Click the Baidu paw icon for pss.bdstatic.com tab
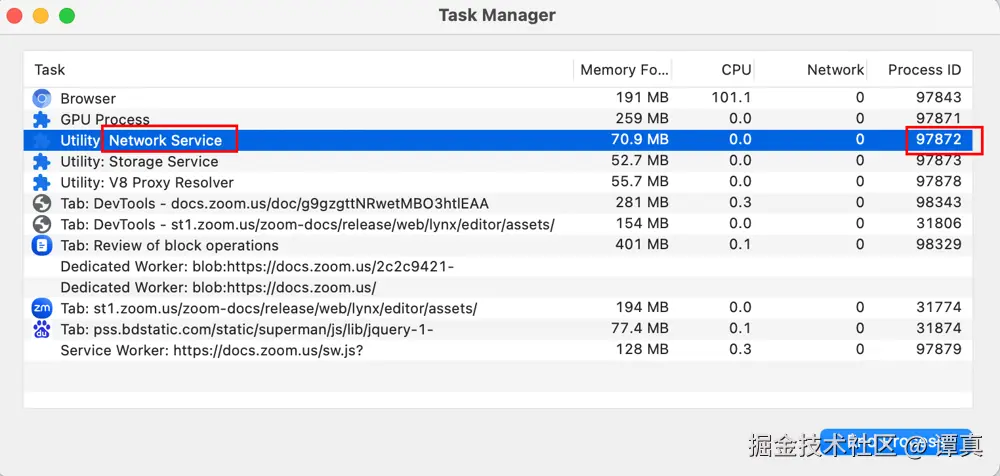Viewport: 1000px width, 476px height. tap(41, 329)
